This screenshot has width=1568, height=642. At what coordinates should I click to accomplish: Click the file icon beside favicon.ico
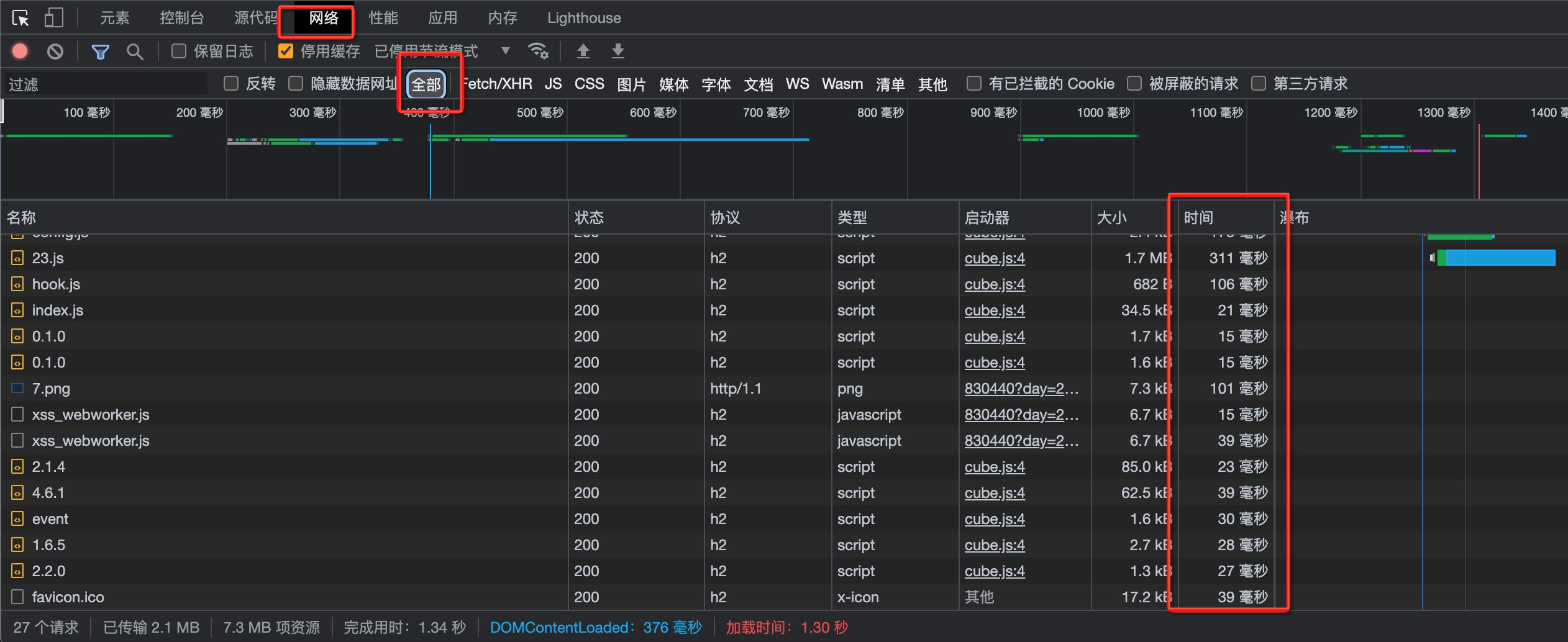[17, 597]
